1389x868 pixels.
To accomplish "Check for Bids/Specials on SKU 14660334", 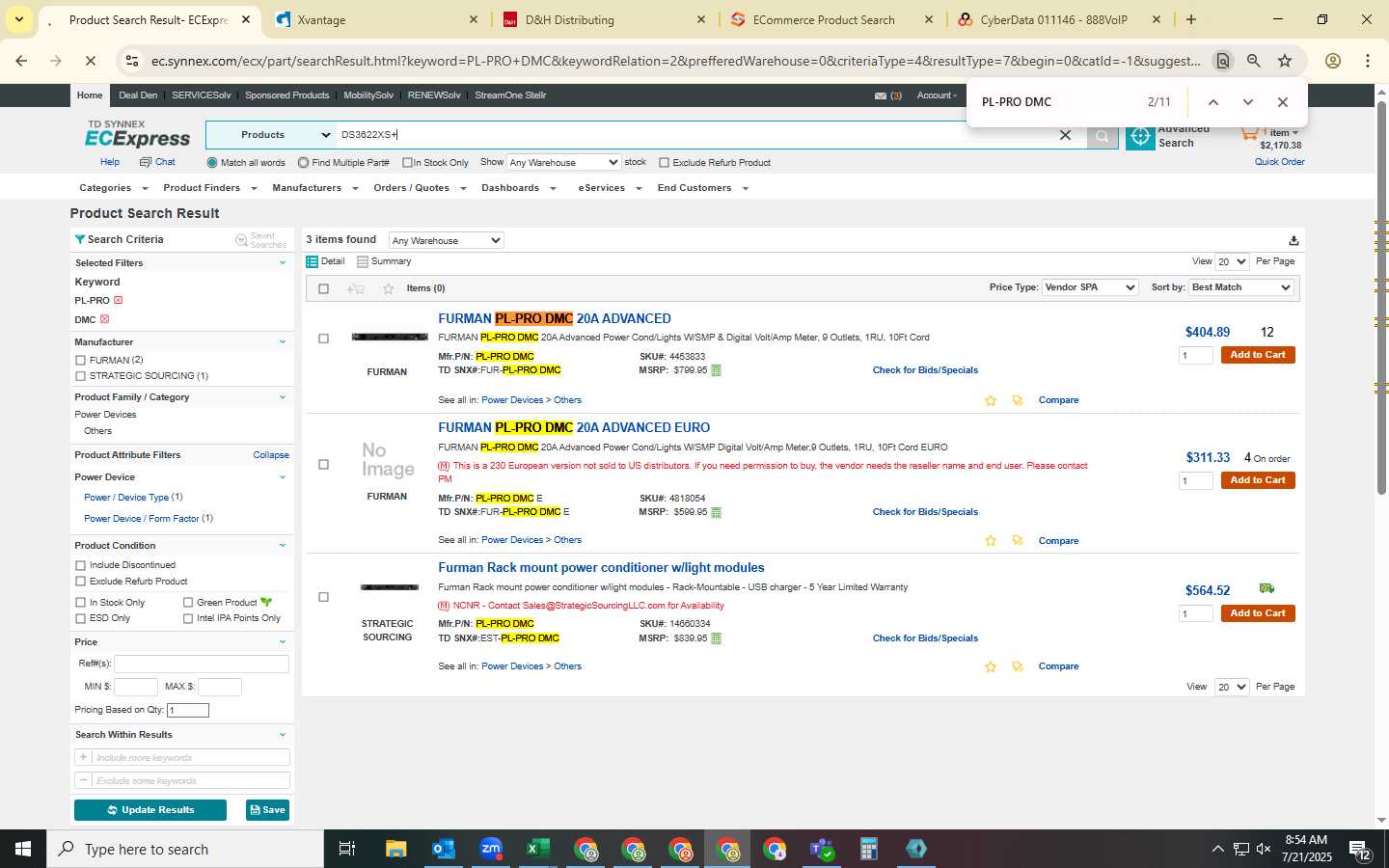I will click(925, 638).
